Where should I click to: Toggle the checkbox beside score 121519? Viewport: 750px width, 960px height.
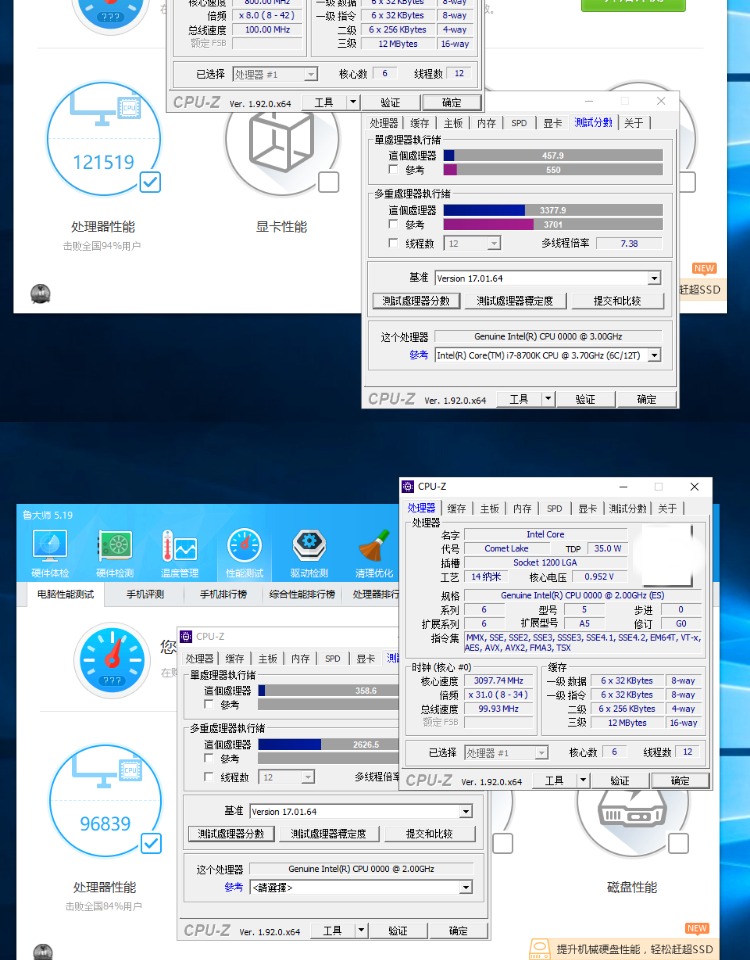(151, 182)
